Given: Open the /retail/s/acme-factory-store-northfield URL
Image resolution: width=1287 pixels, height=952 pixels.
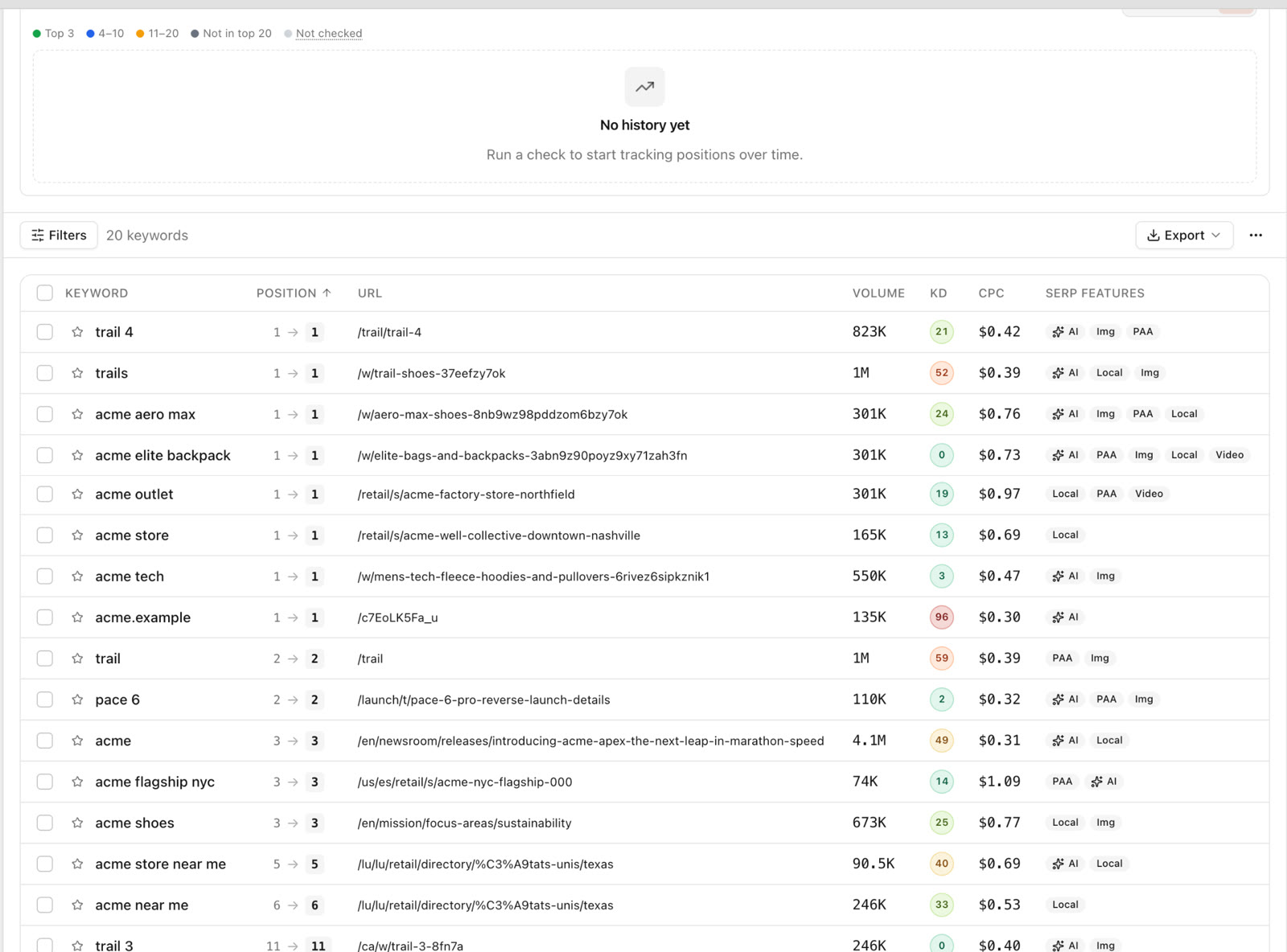Looking at the screenshot, I should coord(466,494).
